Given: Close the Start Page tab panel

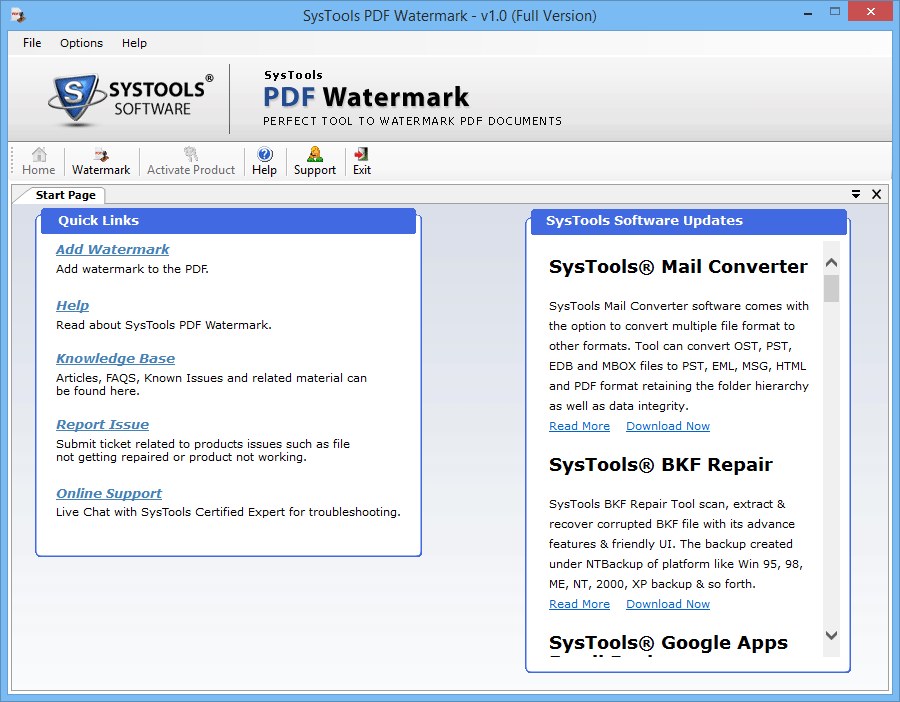Looking at the screenshot, I should [876, 194].
